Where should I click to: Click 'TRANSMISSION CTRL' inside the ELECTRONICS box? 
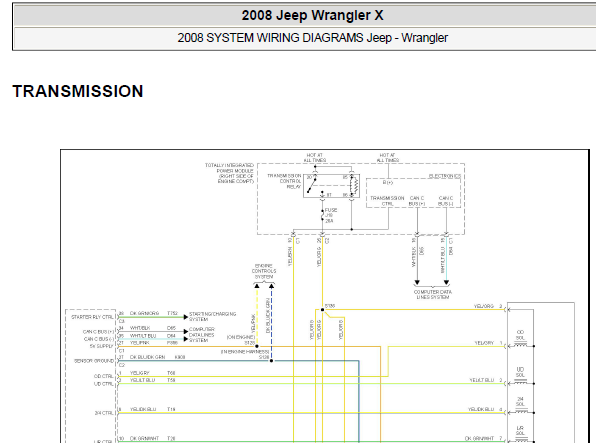click(x=387, y=201)
